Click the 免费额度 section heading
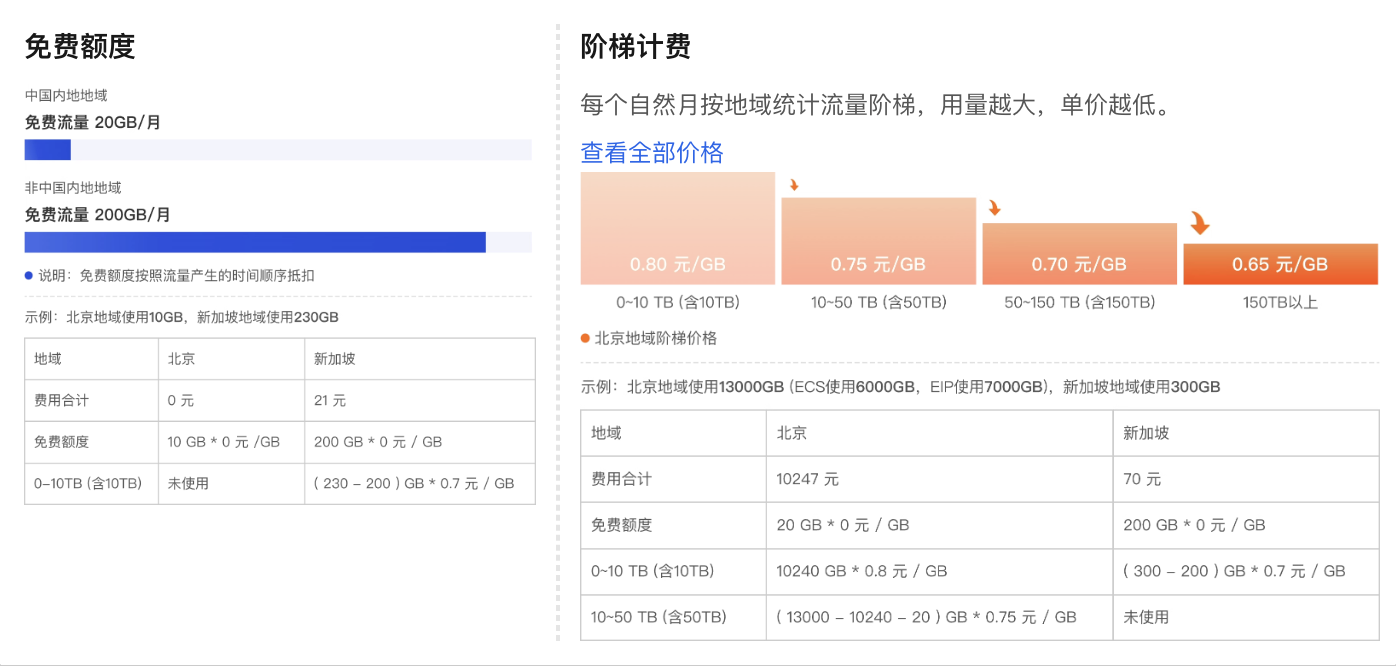Screen dimensions: 1396x666 (x=80, y=46)
